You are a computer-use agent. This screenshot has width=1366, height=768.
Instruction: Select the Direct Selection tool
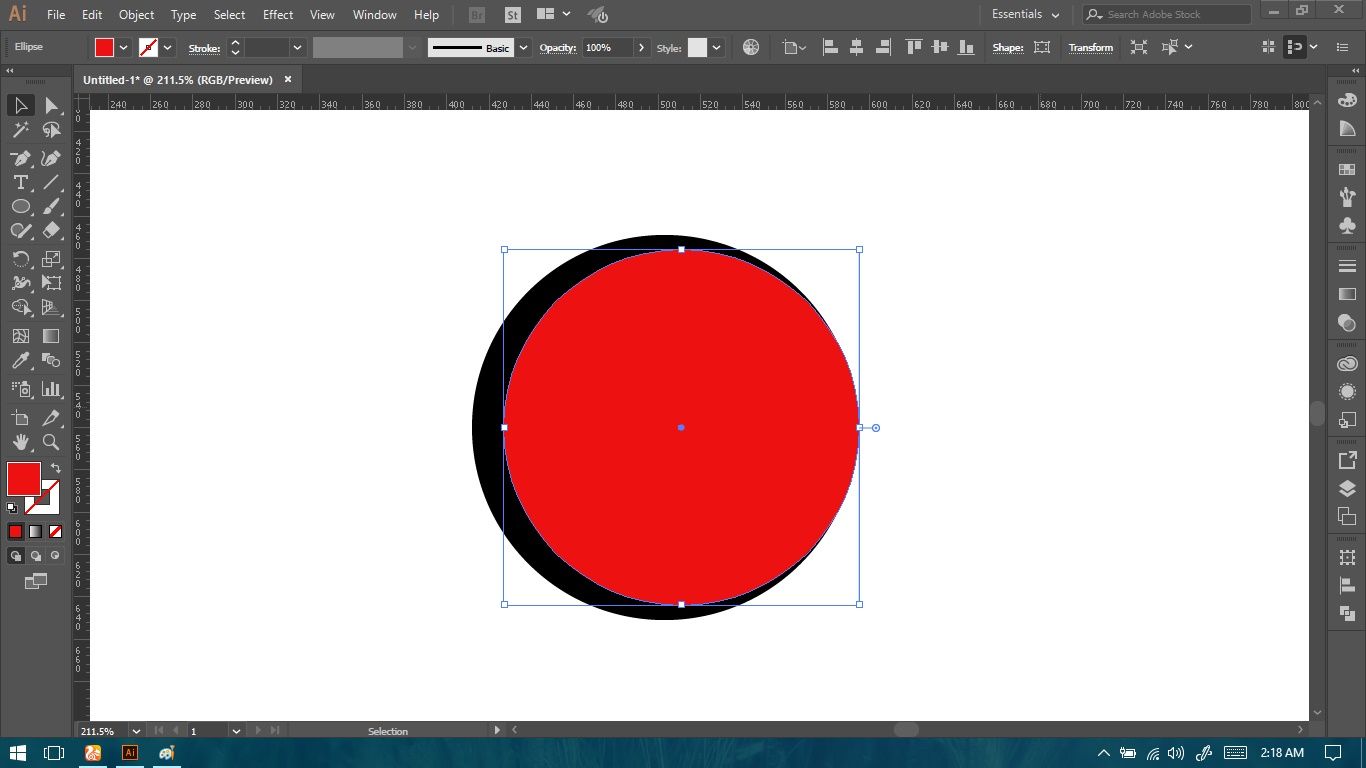coord(51,105)
